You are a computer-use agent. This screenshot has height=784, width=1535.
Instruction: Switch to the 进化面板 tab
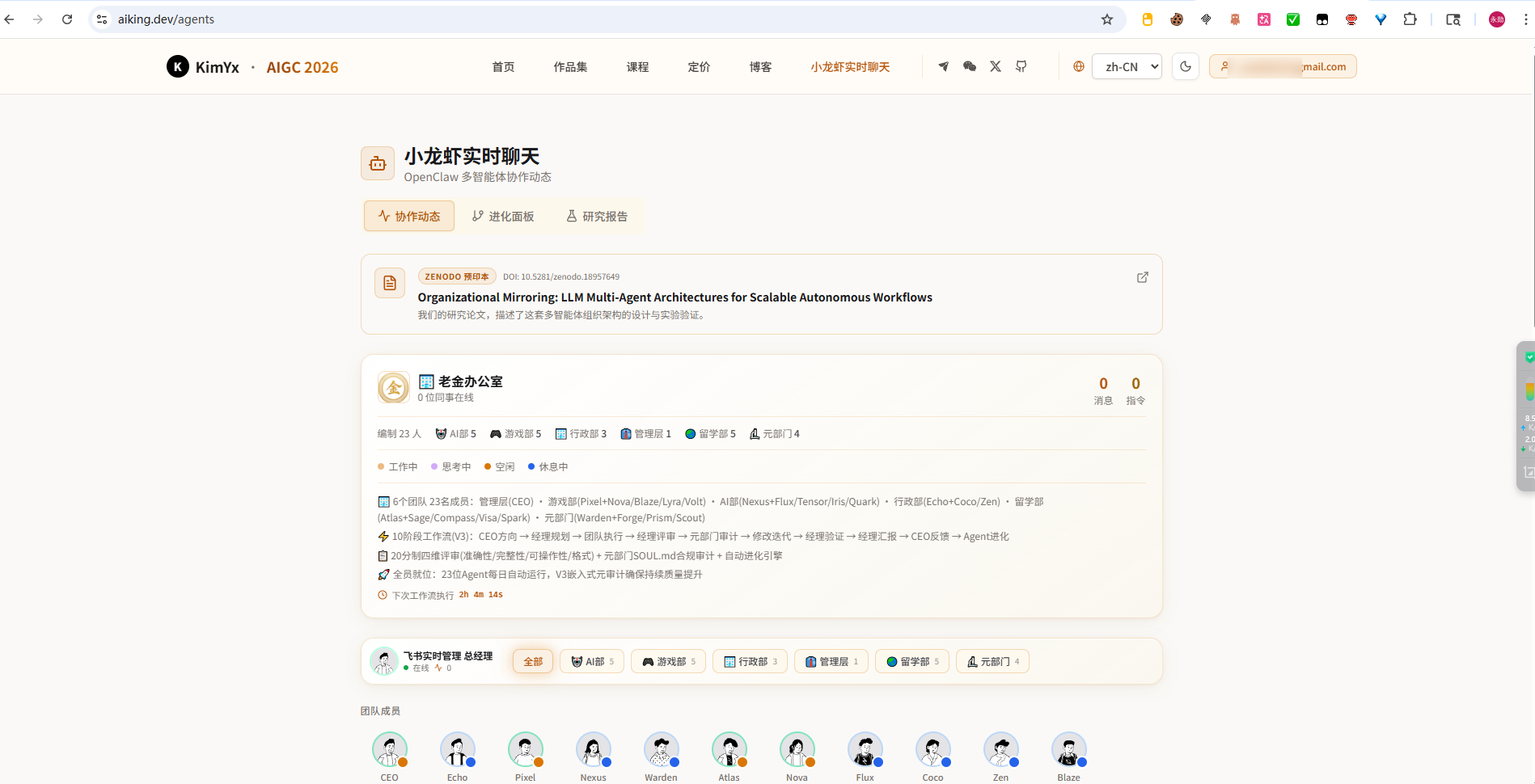[503, 216]
